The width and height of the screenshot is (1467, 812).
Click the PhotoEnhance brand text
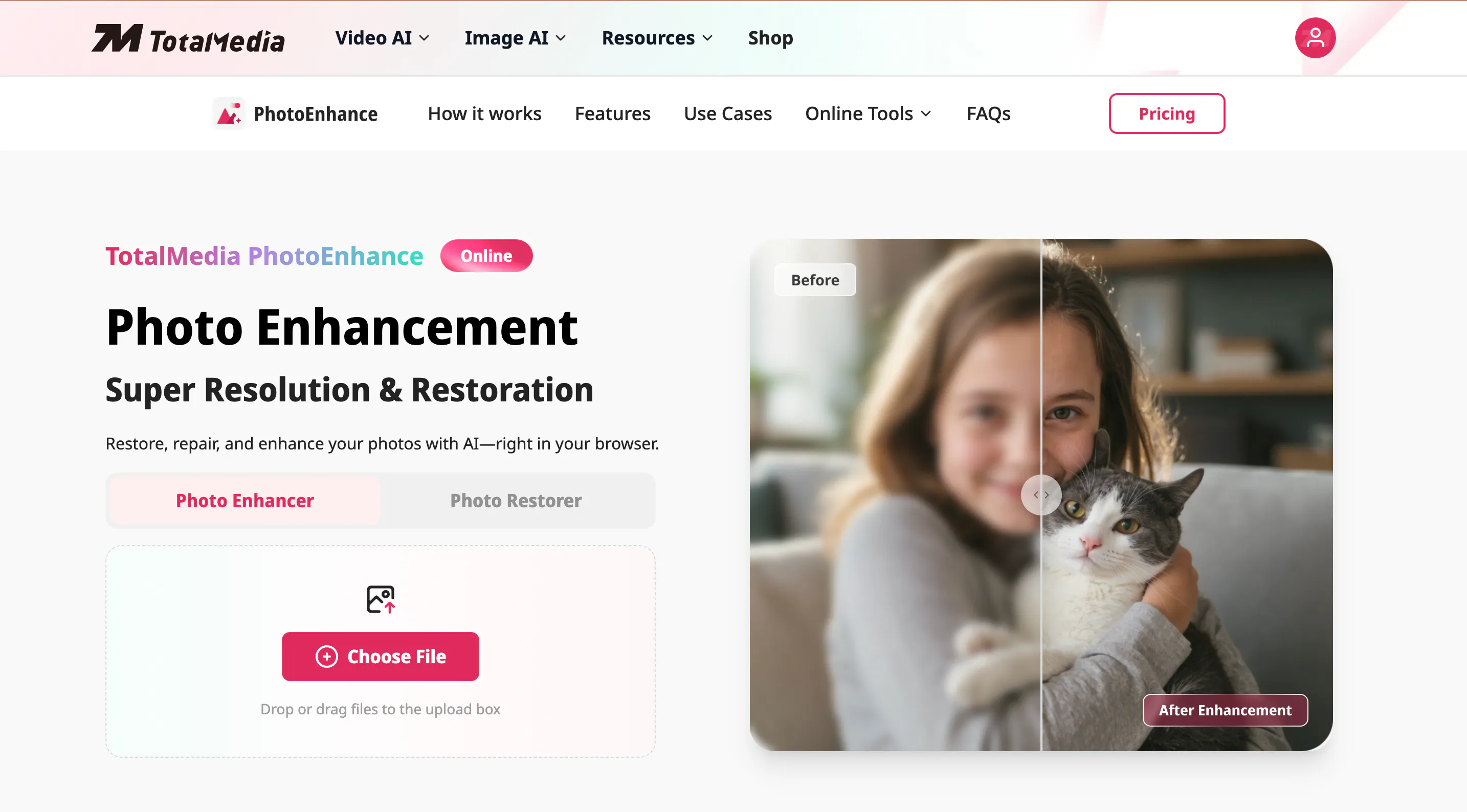(x=316, y=114)
